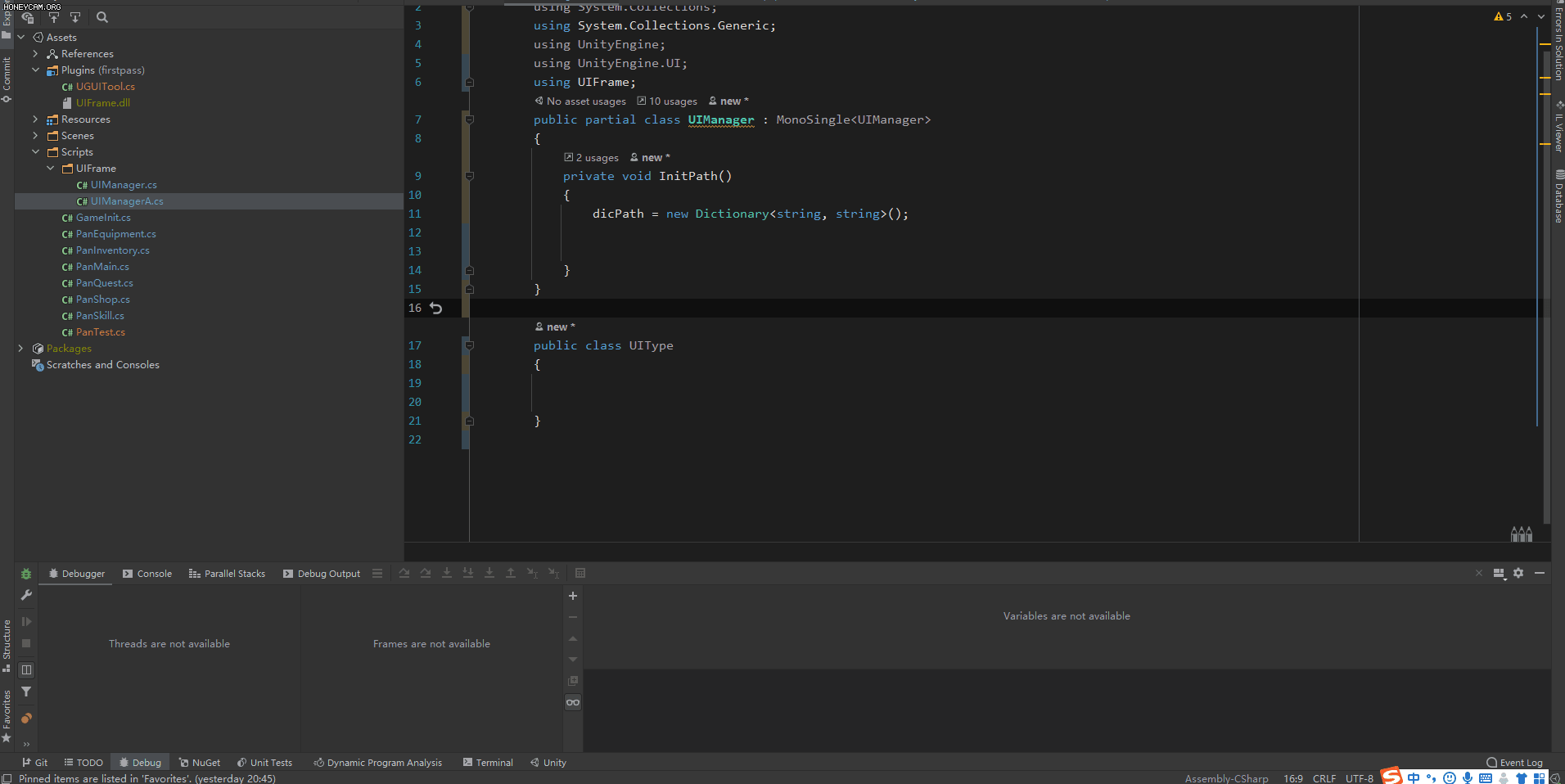
Task: Open the Git tool window
Action: coord(34,763)
